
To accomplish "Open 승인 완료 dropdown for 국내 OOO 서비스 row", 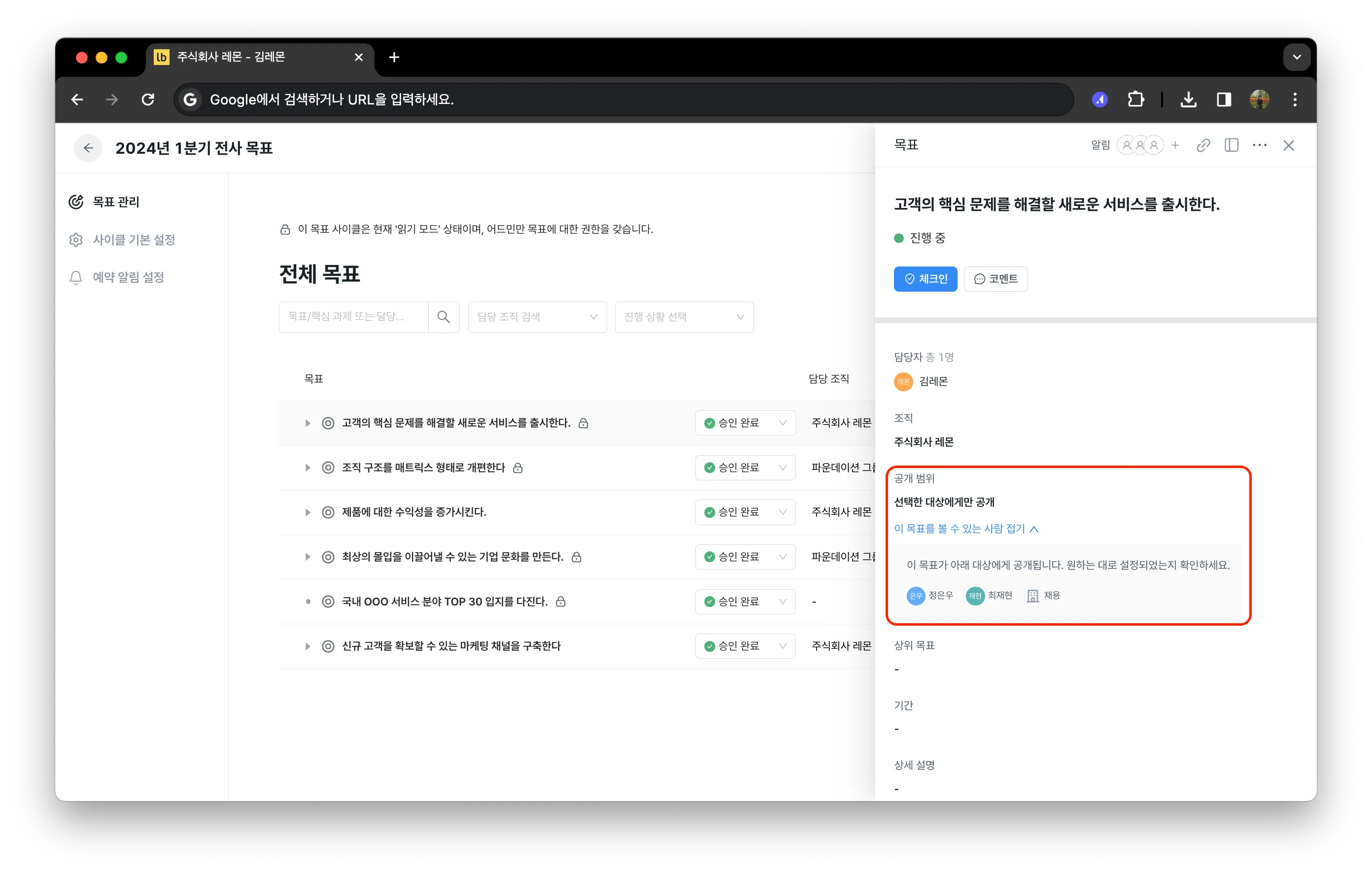I will 745,602.
